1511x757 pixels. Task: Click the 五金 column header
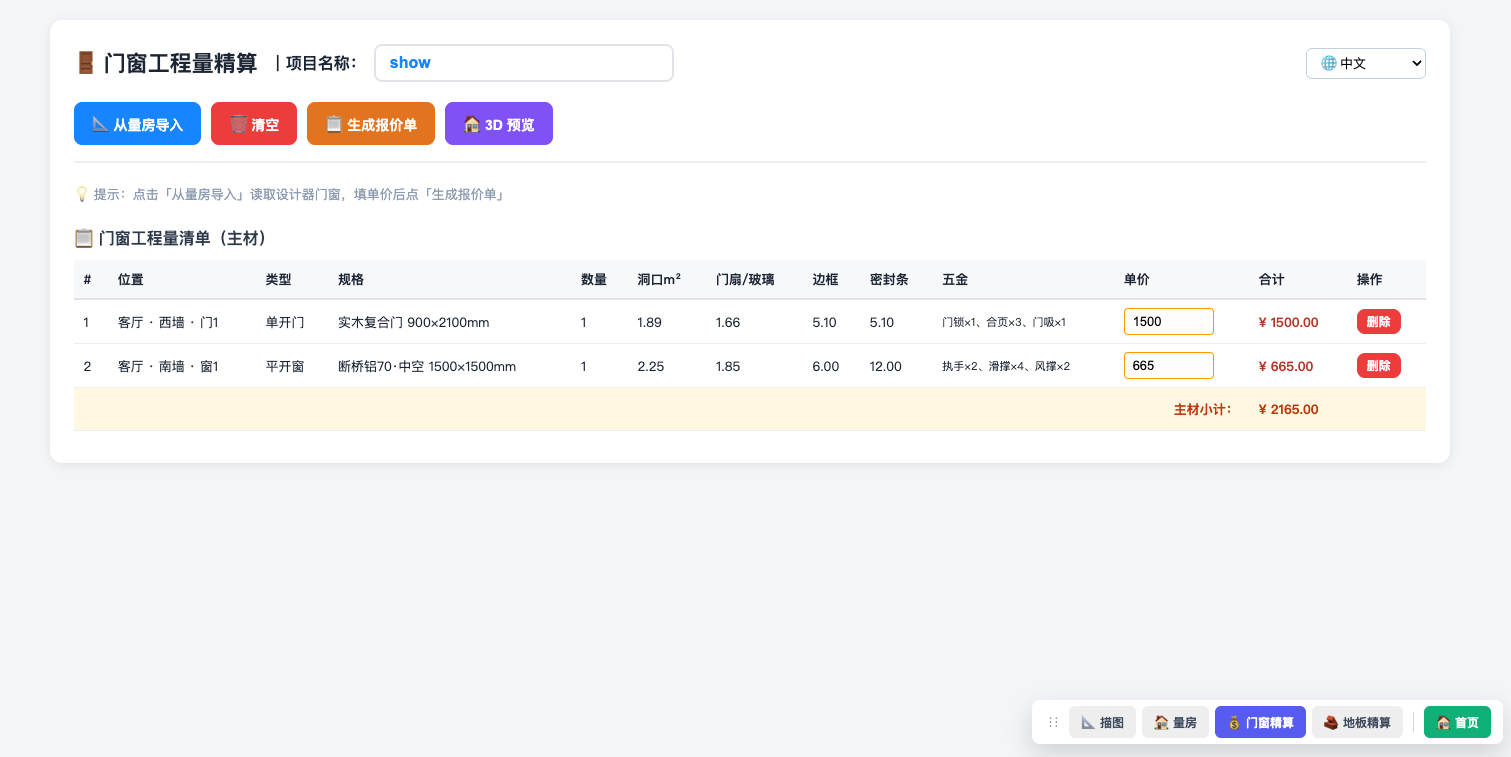[955, 280]
